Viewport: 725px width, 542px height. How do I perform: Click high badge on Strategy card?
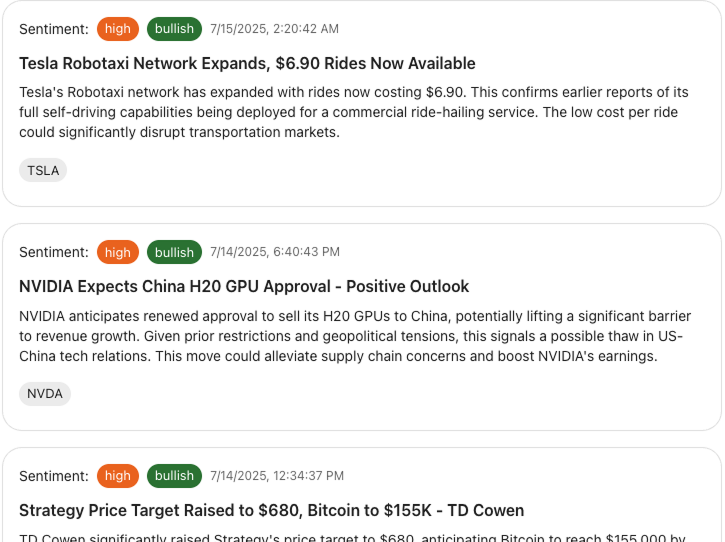[x=118, y=476]
